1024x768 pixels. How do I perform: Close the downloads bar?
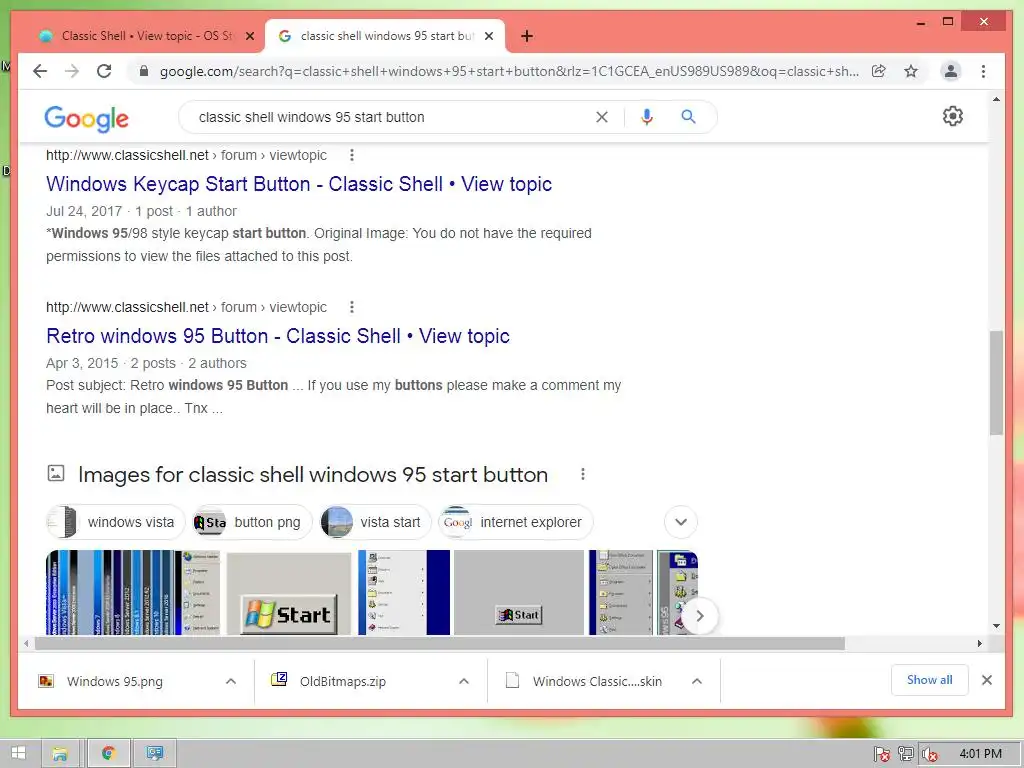coord(987,680)
